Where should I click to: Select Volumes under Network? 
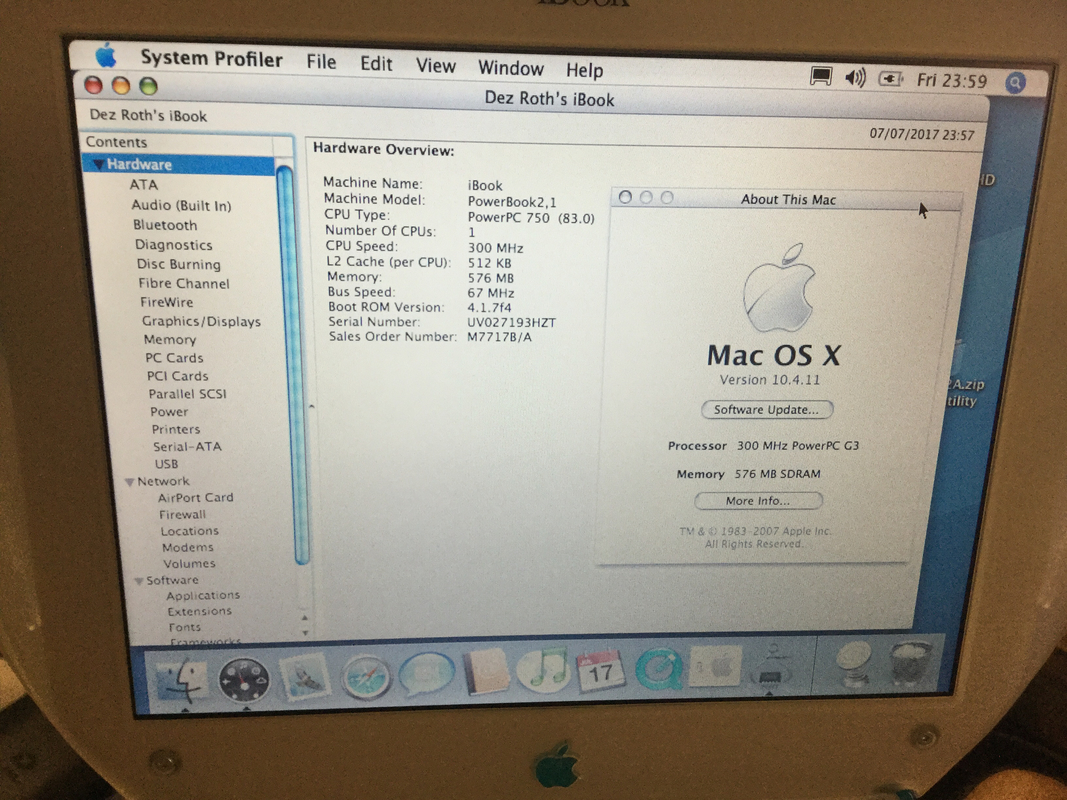click(189, 563)
